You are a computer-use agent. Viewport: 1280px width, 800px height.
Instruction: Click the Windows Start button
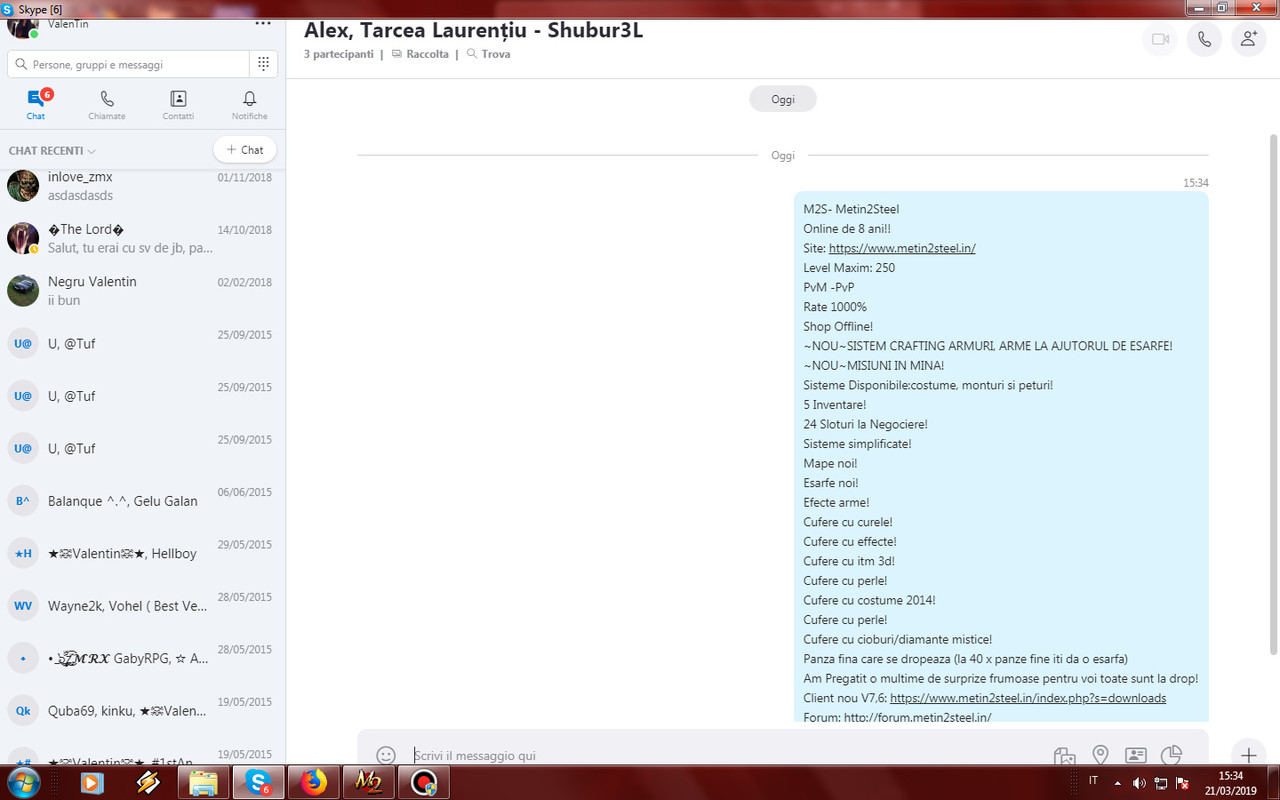[x=22, y=782]
